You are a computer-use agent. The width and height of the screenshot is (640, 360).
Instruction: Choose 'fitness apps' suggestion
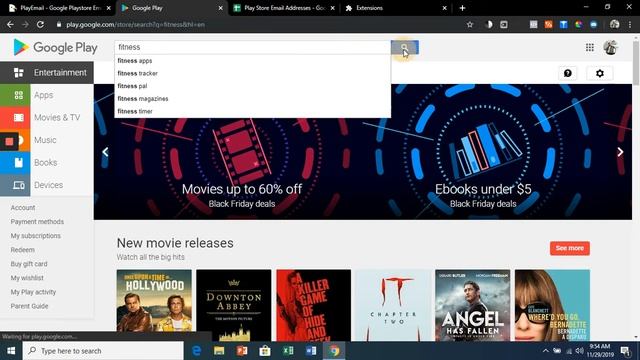pyautogui.click(x=253, y=61)
